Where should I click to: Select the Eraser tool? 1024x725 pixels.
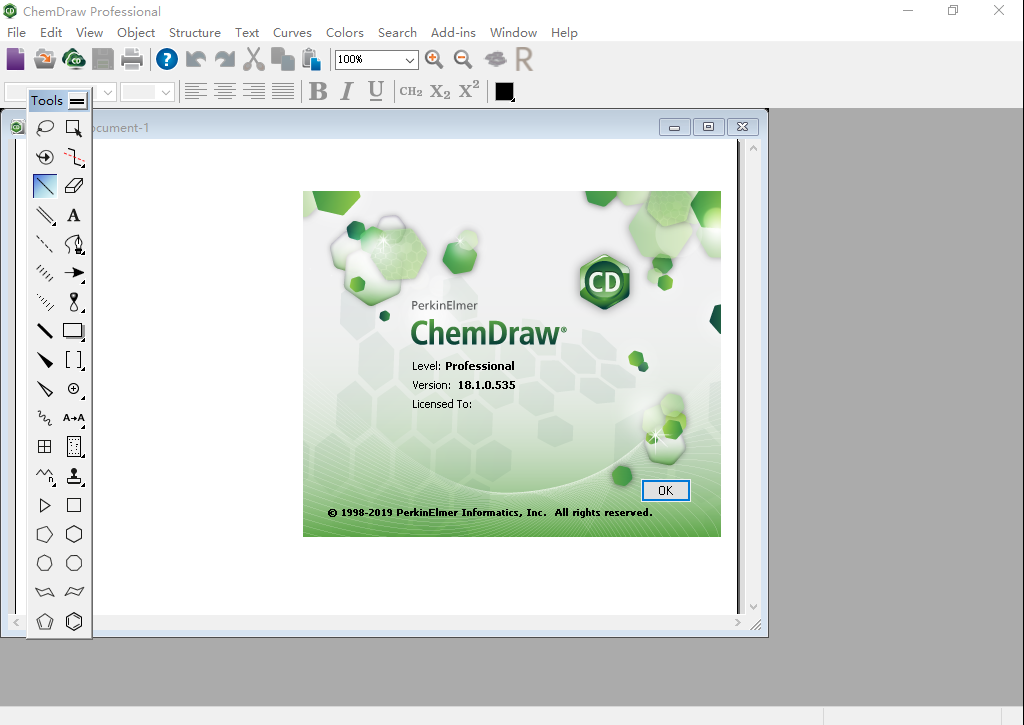[x=73, y=185]
